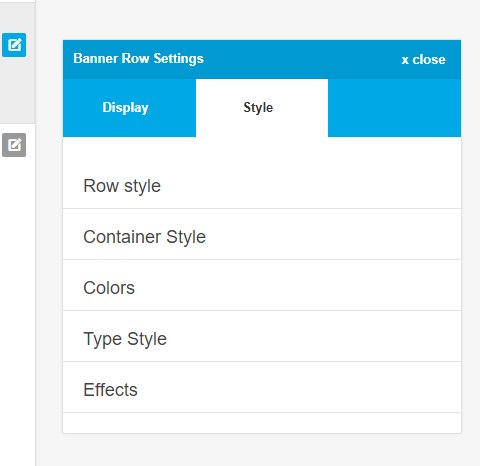Click the blue edit pencil icon
The image size is (480, 466).
coord(14,45)
